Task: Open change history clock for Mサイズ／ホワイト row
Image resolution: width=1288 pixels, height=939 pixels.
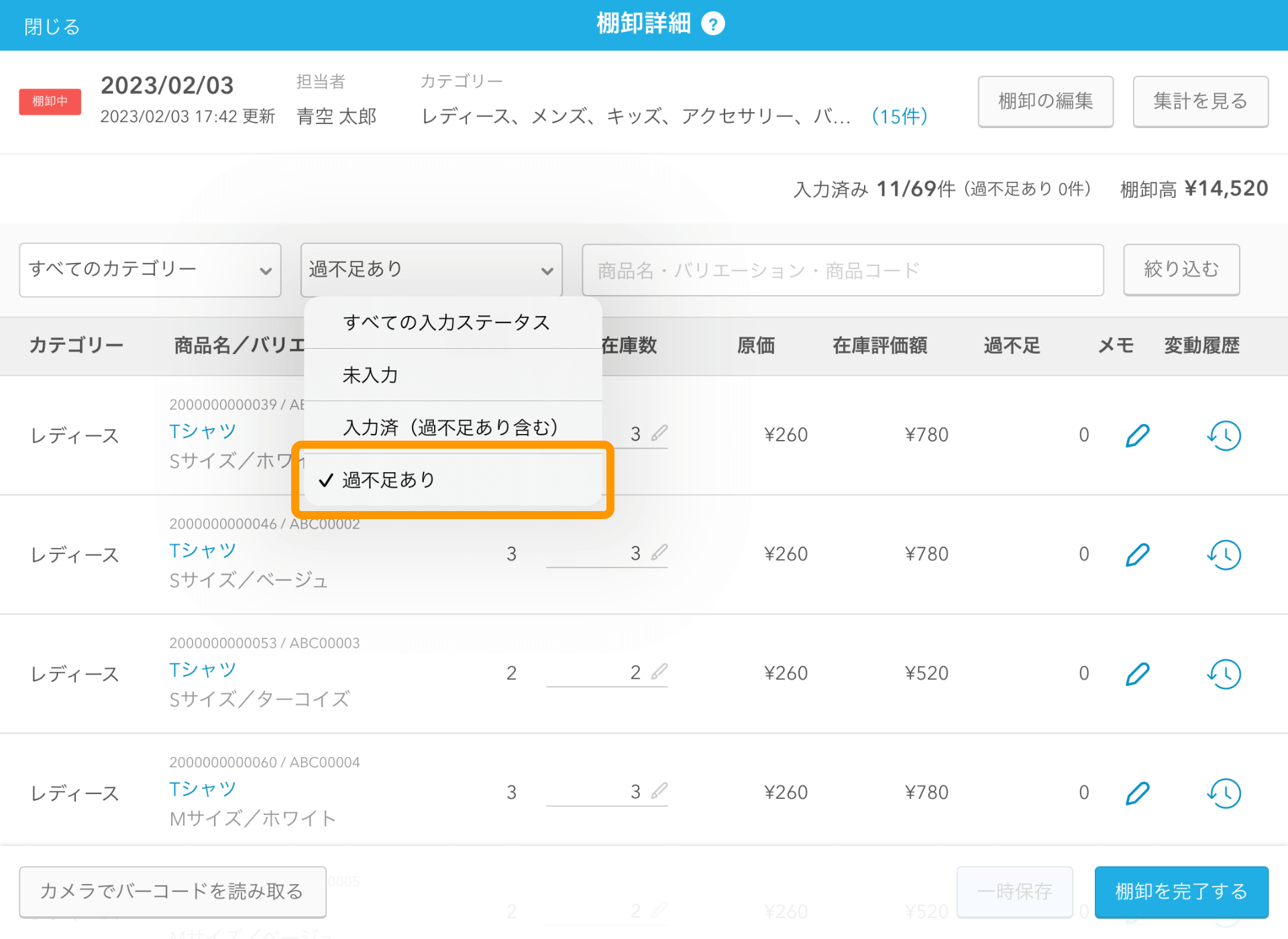Action: [x=1224, y=793]
